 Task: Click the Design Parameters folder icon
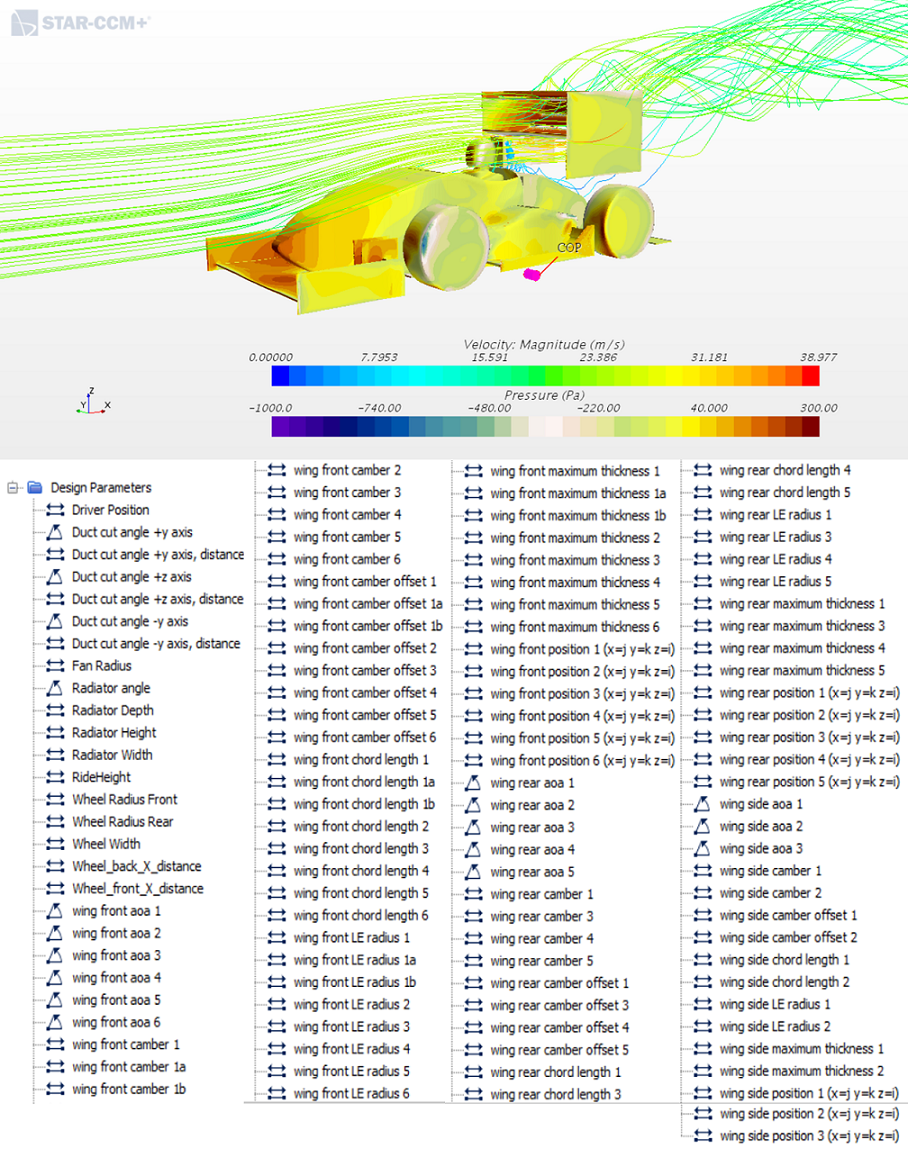tap(34, 488)
